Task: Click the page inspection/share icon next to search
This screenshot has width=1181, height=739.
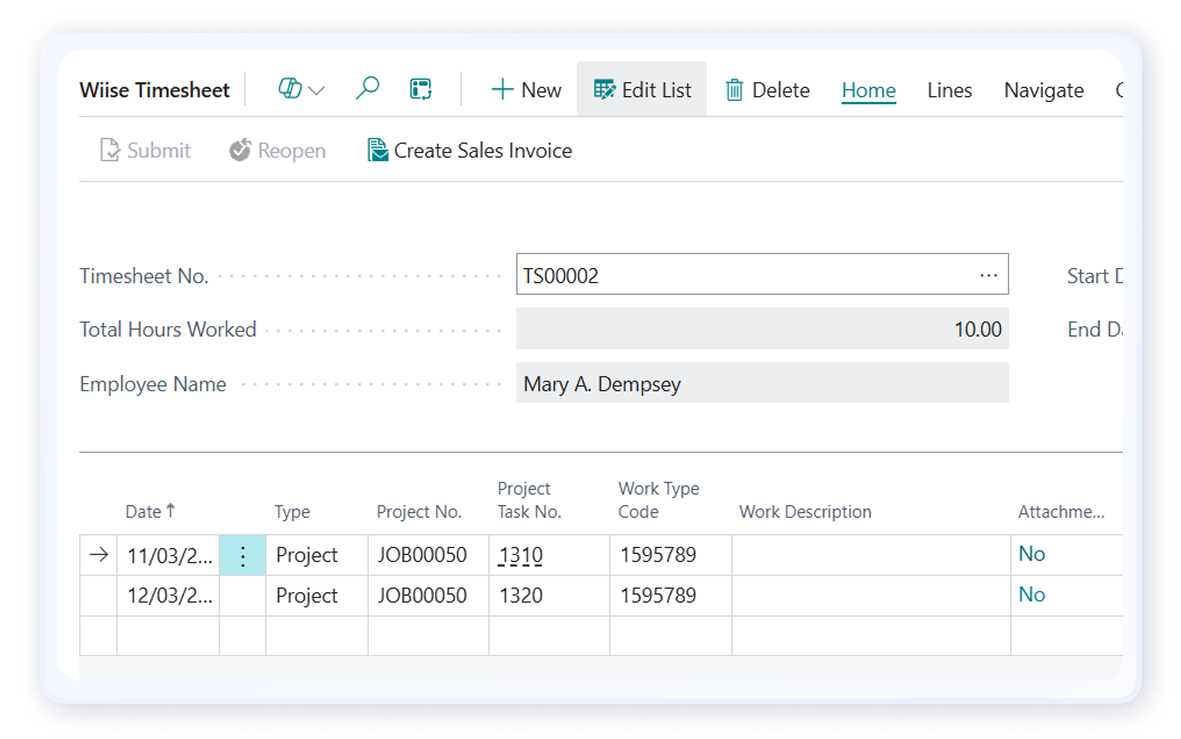Action: 420,89
